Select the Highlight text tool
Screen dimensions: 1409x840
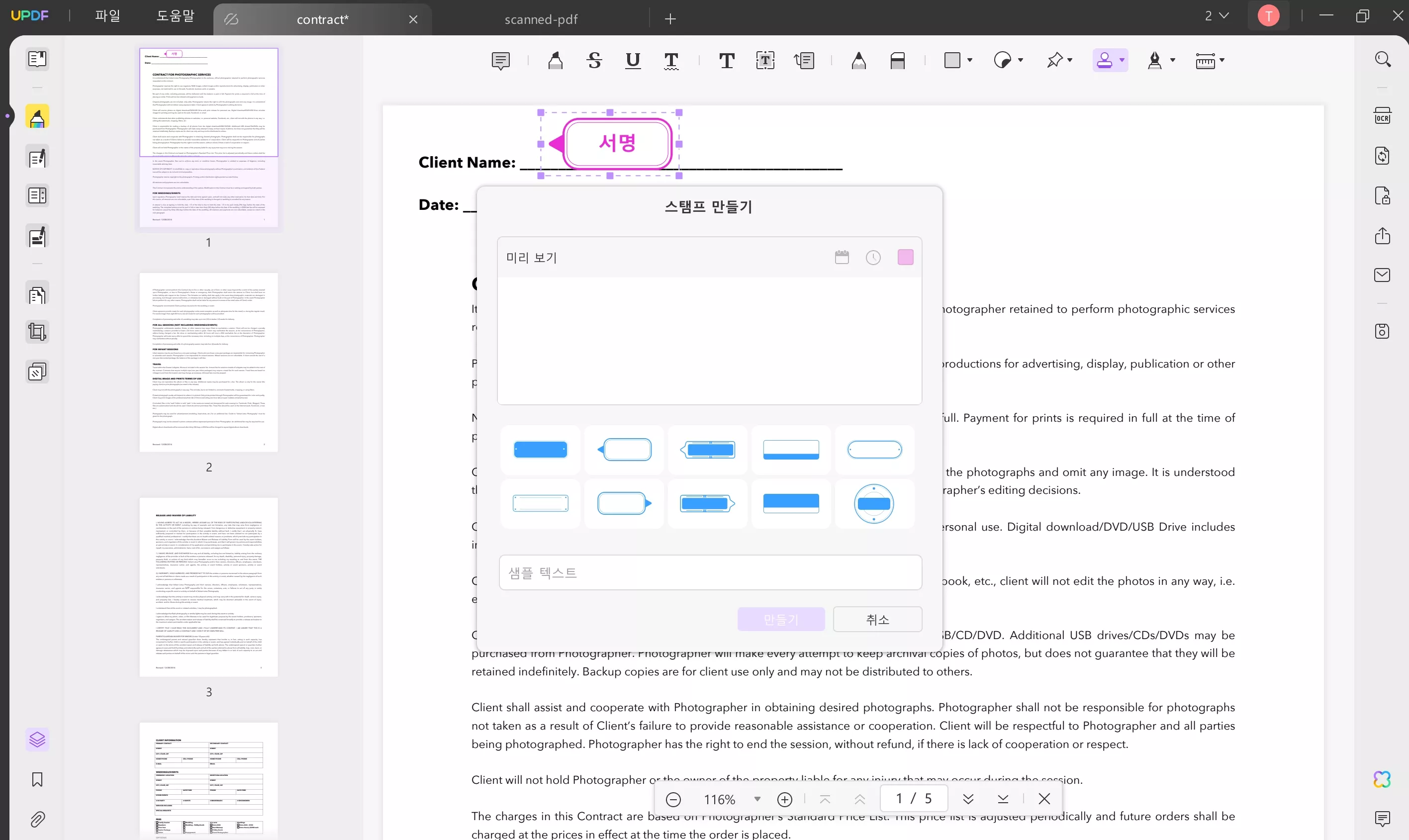pyautogui.click(x=556, y=60)
